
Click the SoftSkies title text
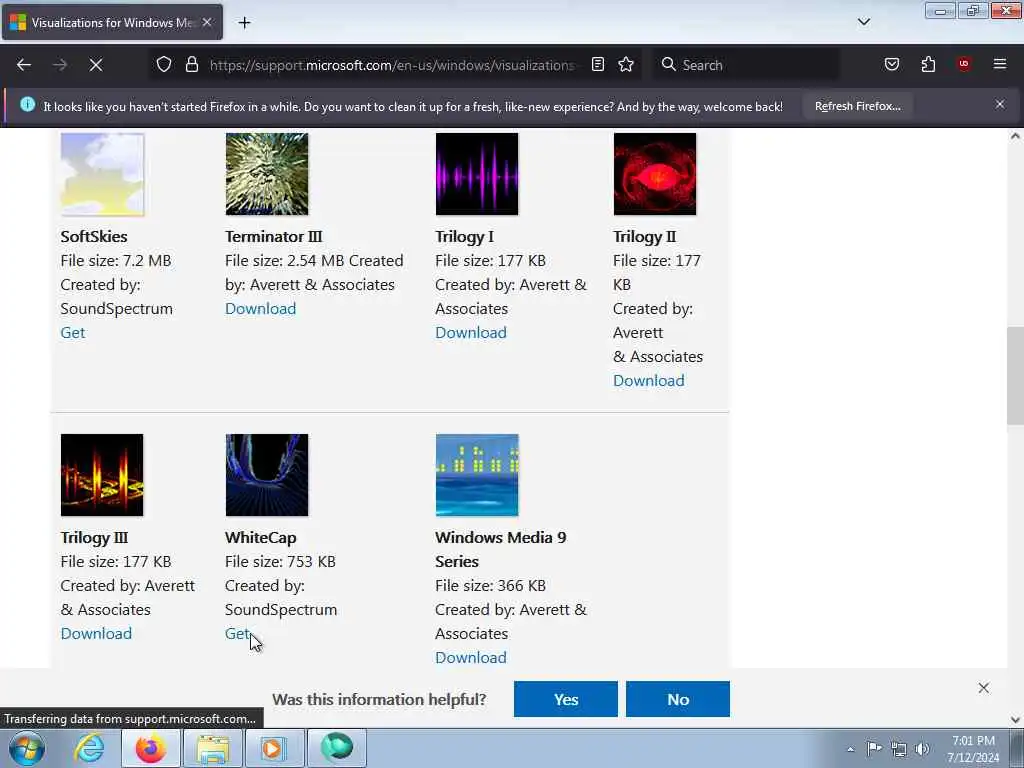[x=94, y=236]
